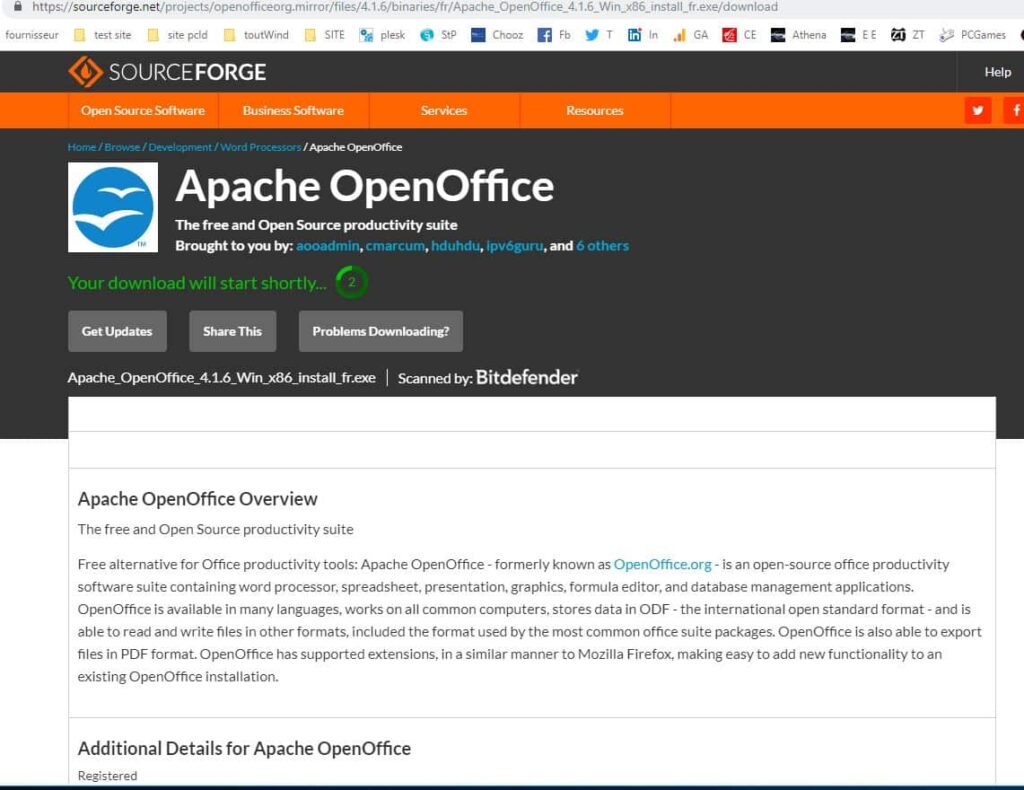Click the Get Updates button
Image resolution: width=1024 pixels, height=790 pixels.
[117, 331]
